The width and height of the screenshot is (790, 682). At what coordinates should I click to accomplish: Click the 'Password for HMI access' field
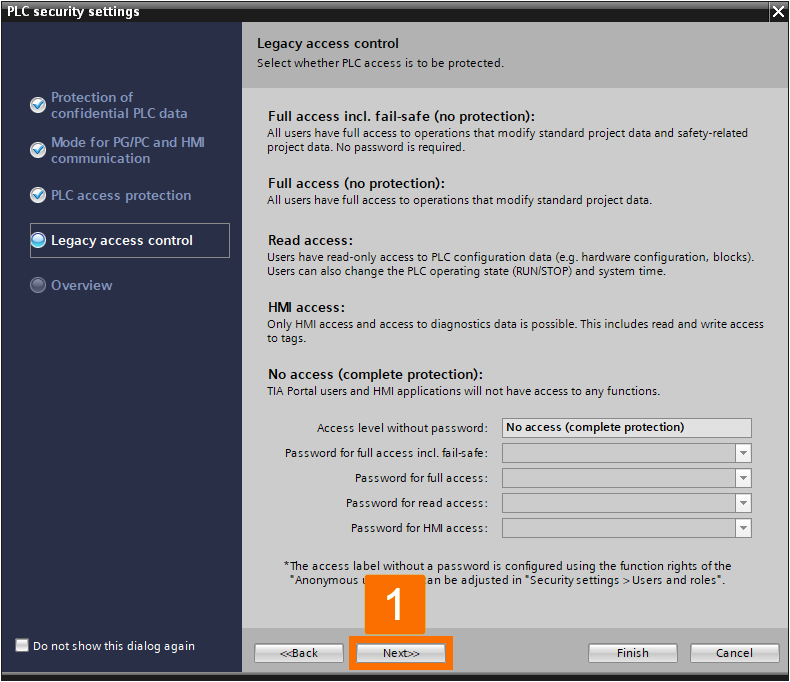point(619,528)
